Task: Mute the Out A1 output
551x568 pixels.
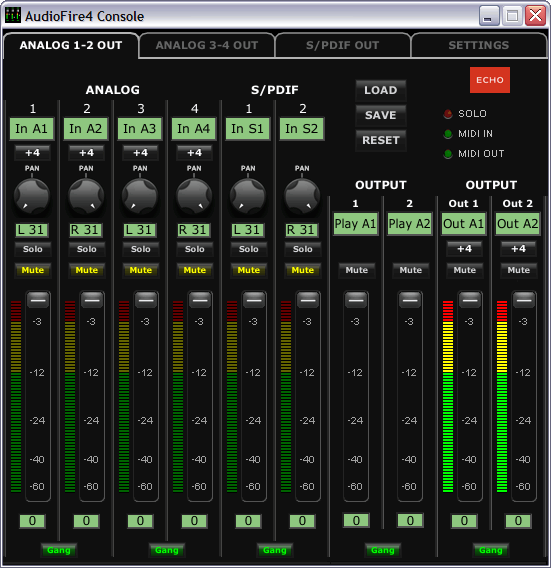Action: [464, 270]
